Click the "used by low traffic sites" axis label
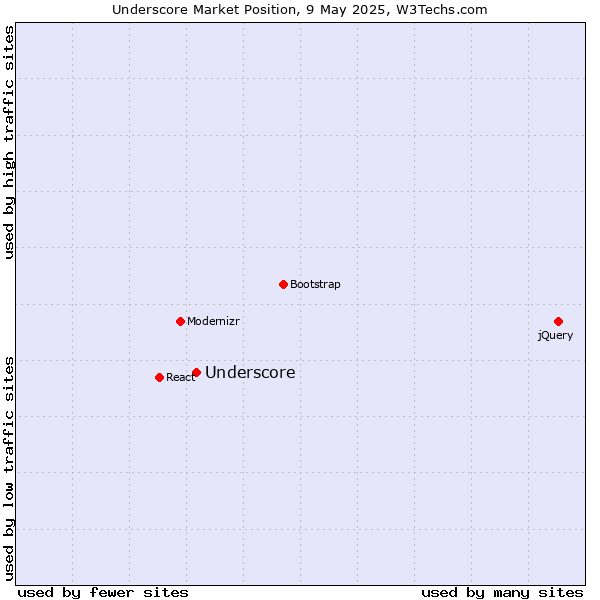 pos(9,469)
